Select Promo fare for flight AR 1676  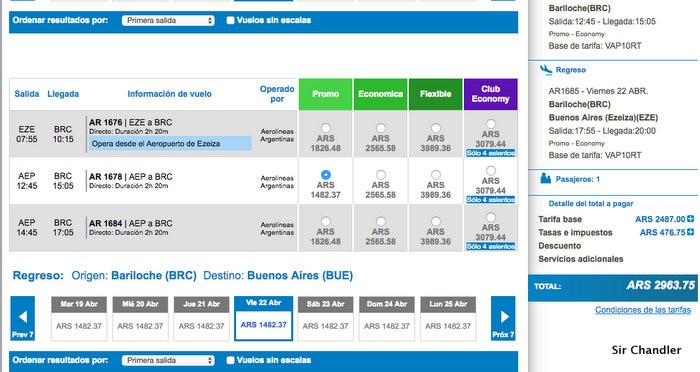(326, 128)
